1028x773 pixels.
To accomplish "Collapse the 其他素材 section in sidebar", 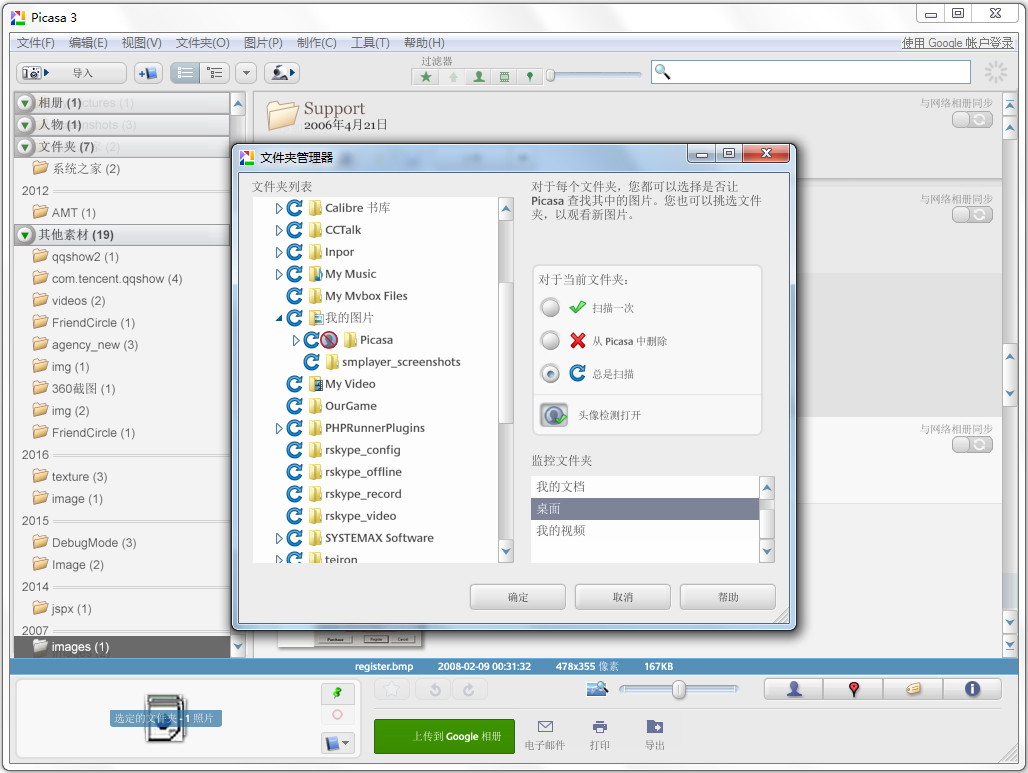I will click(x=25, y=235).
